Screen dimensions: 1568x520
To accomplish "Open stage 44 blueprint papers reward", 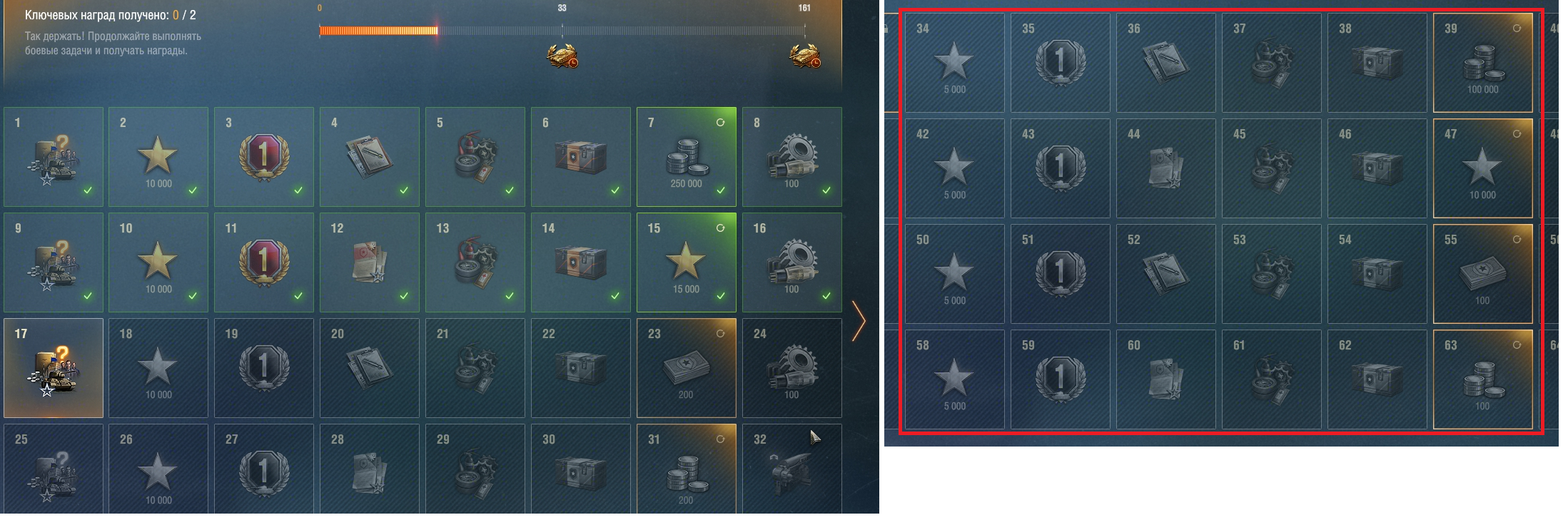I will point(1166,168).
